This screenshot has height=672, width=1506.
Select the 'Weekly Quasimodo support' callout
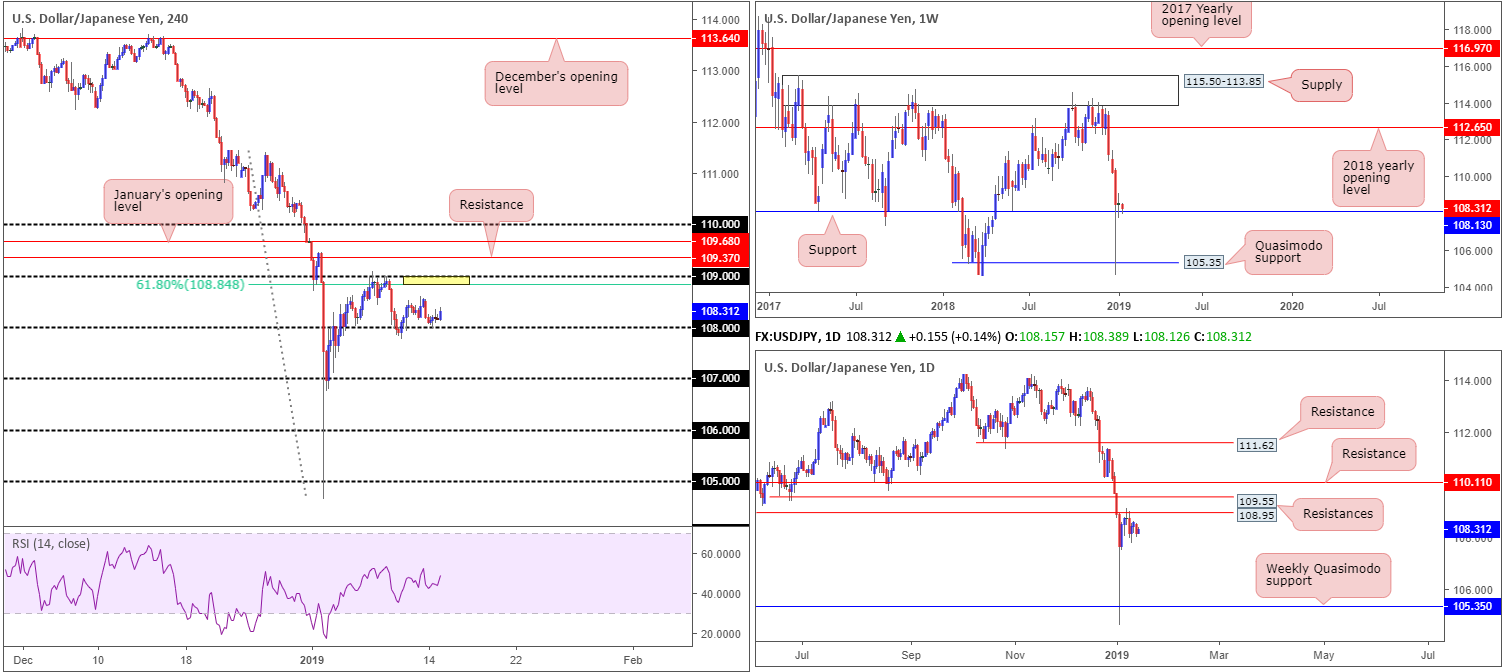tap(1322, 575)
